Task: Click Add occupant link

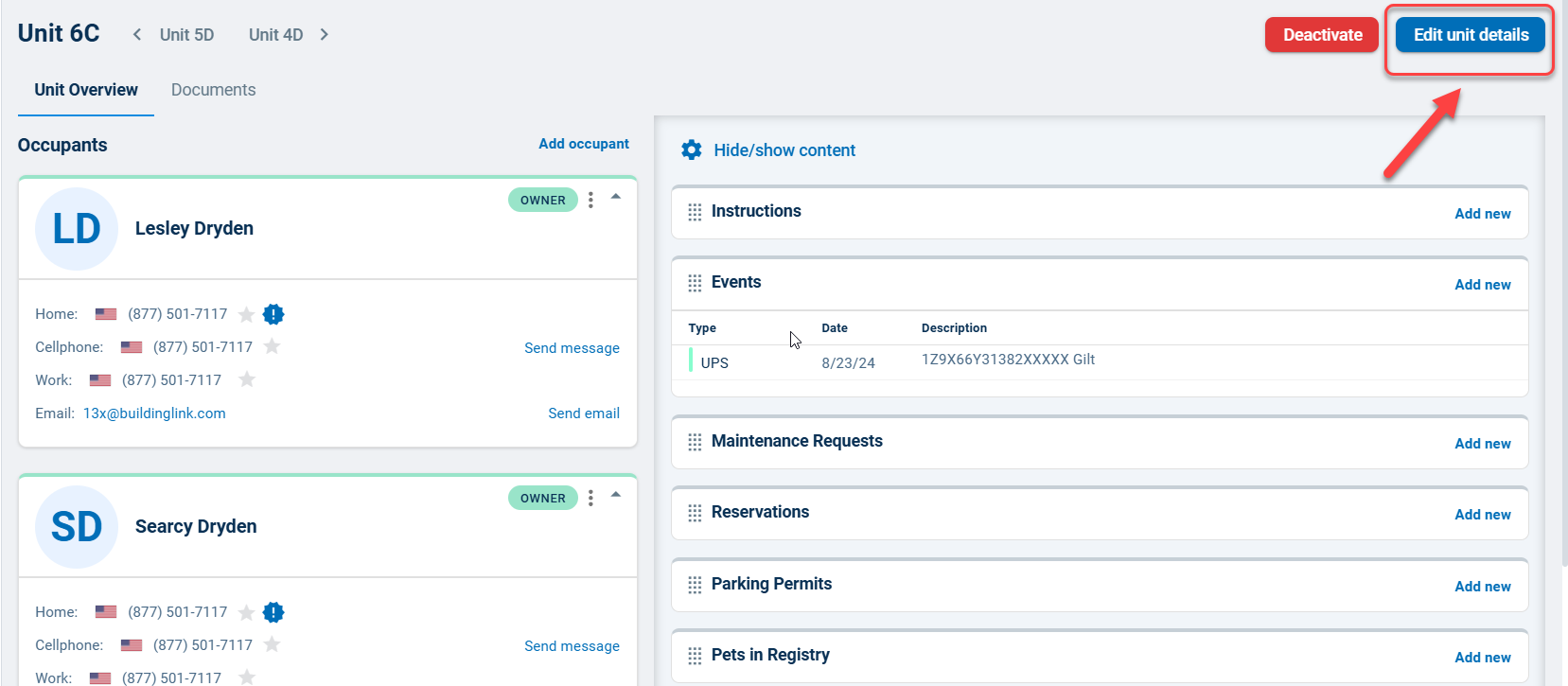Action: point(584,144)
